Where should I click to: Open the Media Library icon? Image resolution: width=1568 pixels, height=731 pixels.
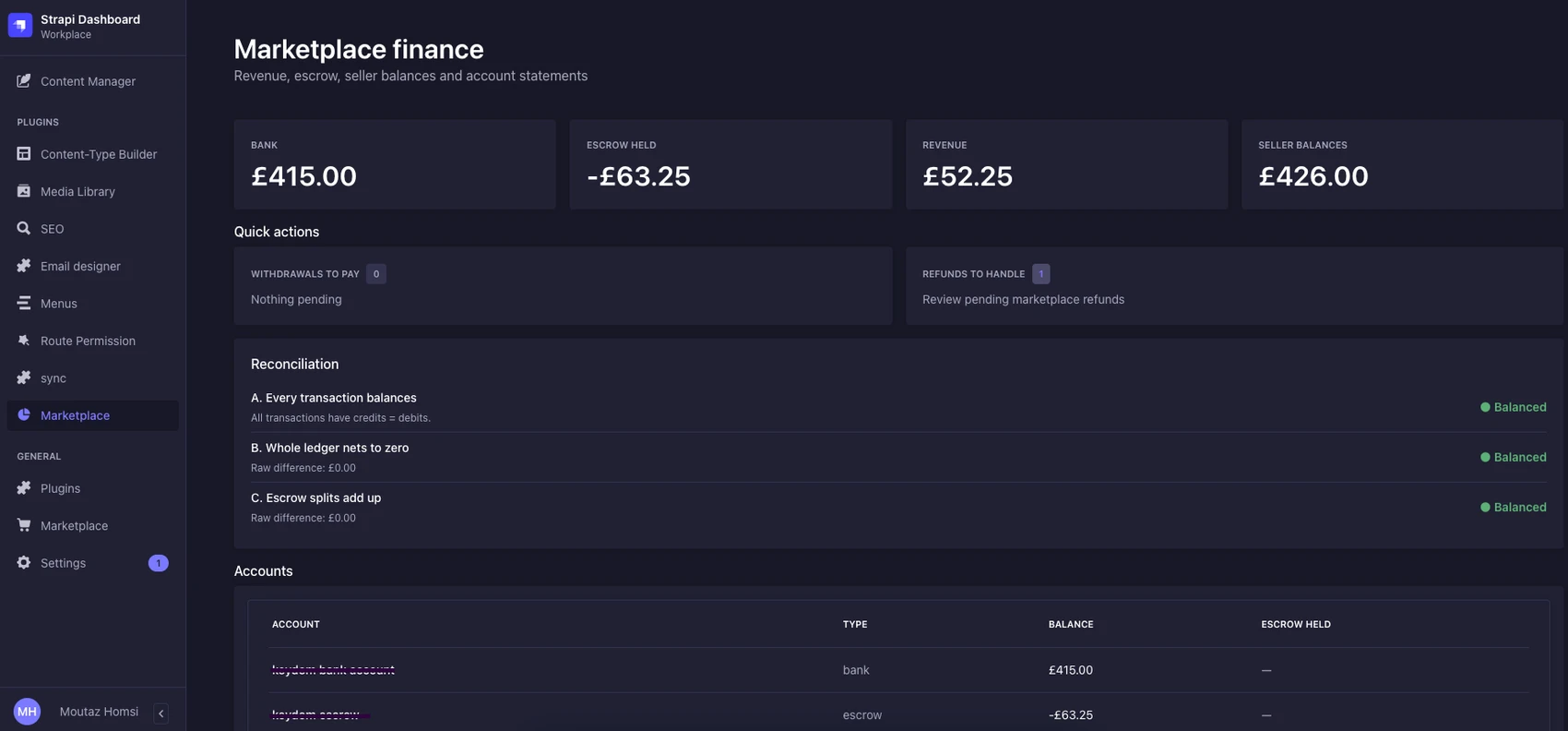tap(24, 191)
